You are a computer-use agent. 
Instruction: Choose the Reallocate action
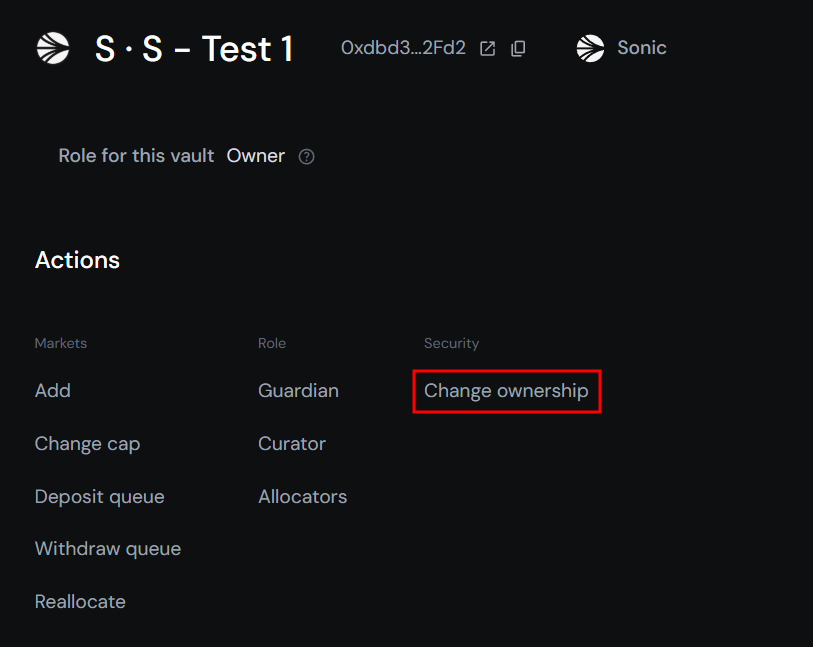tap(80, 602)
